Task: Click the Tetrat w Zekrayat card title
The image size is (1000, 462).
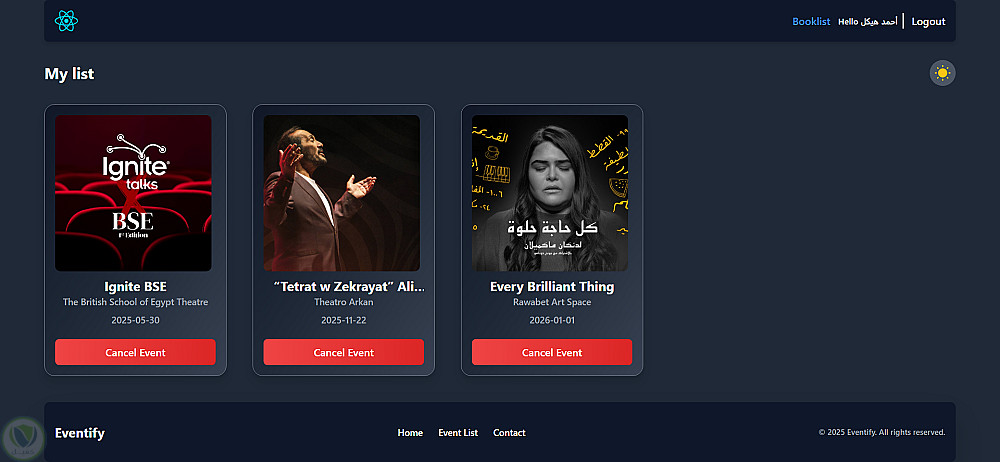Action: coord(348,287)
